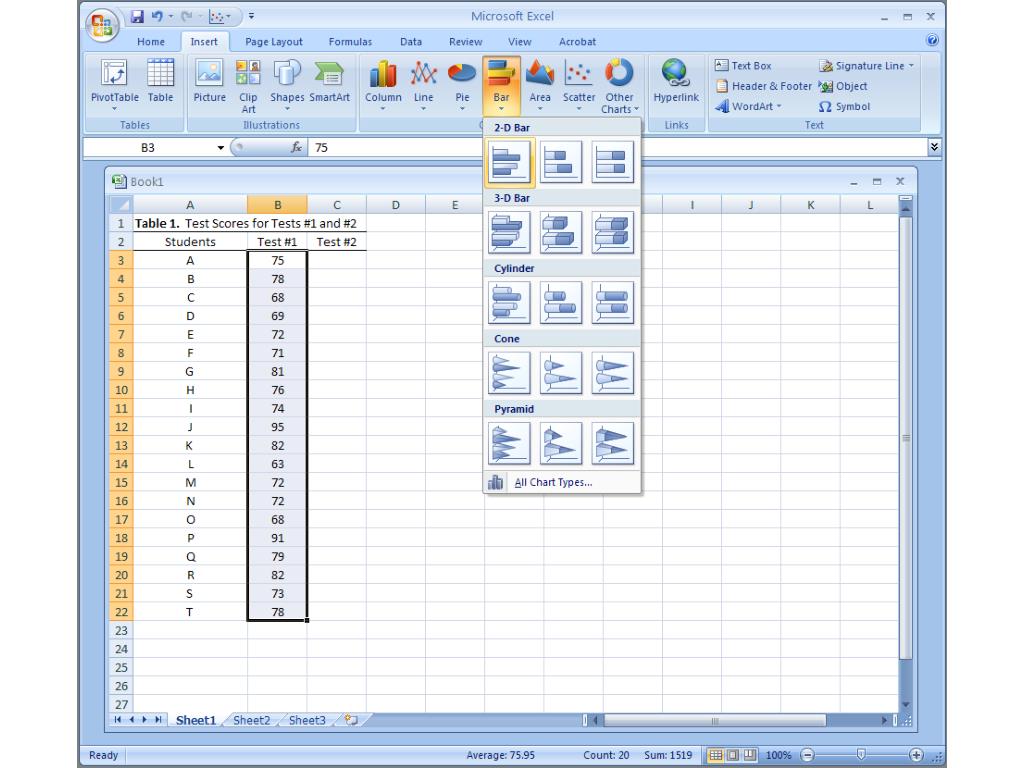1024x768 pixels.
Task: Save workbook via Quick Access icon
Action: pos(137,17)
